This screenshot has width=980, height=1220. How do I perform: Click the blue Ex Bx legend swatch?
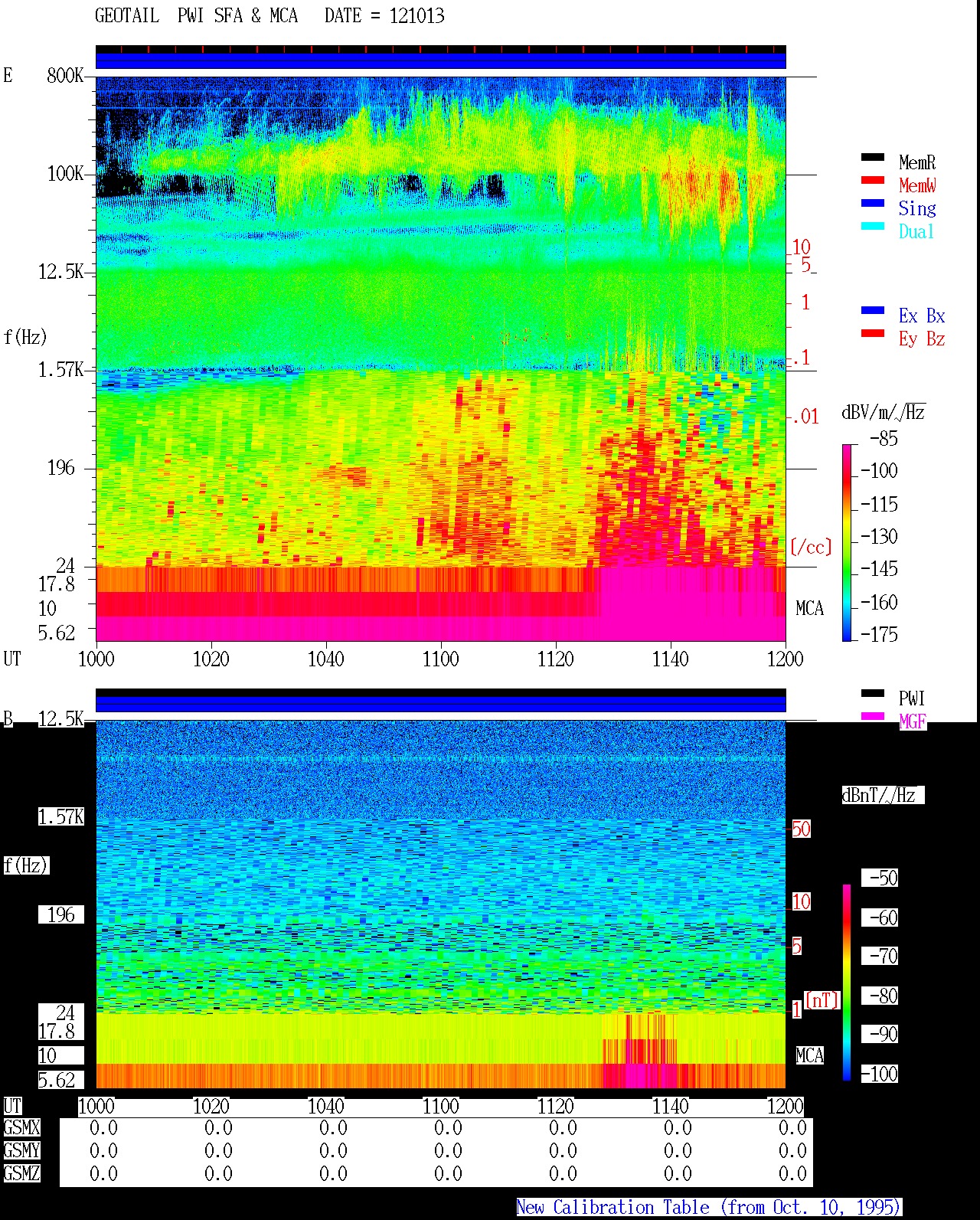click(873, 311)
